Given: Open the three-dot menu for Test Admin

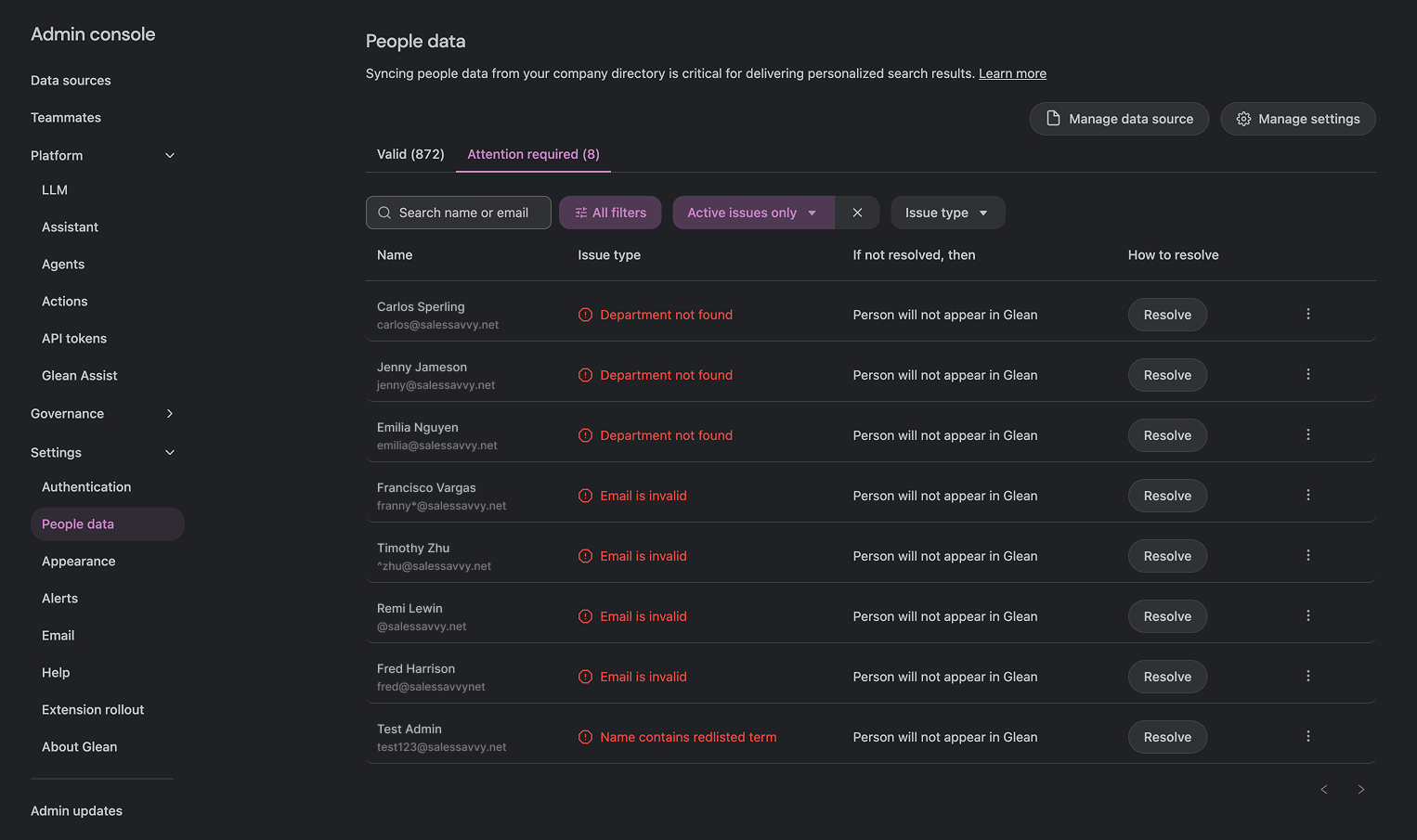Looking at the screenshot, I should coord(1307,737).
